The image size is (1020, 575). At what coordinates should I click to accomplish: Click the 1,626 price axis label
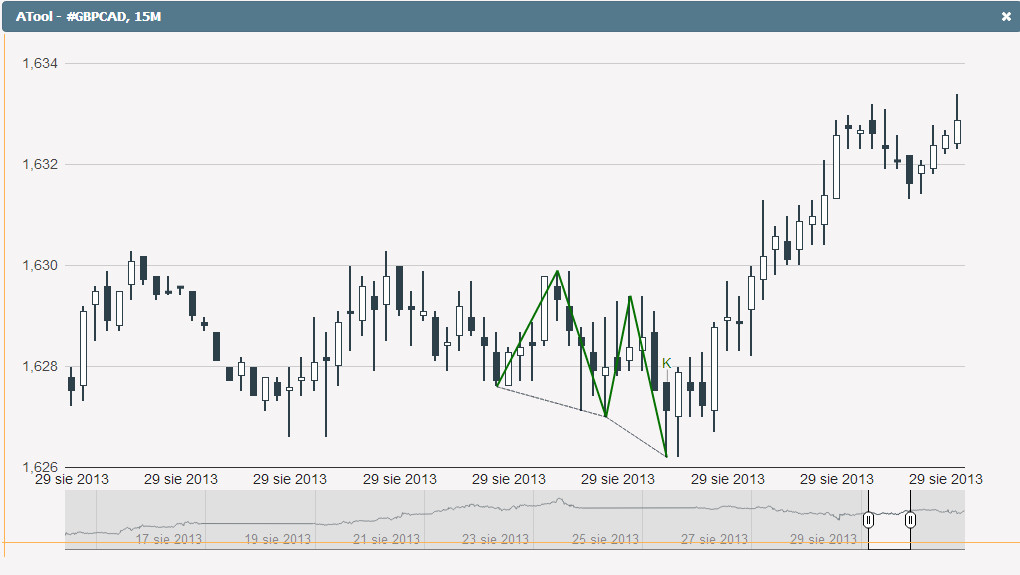(x=40, y=467)
